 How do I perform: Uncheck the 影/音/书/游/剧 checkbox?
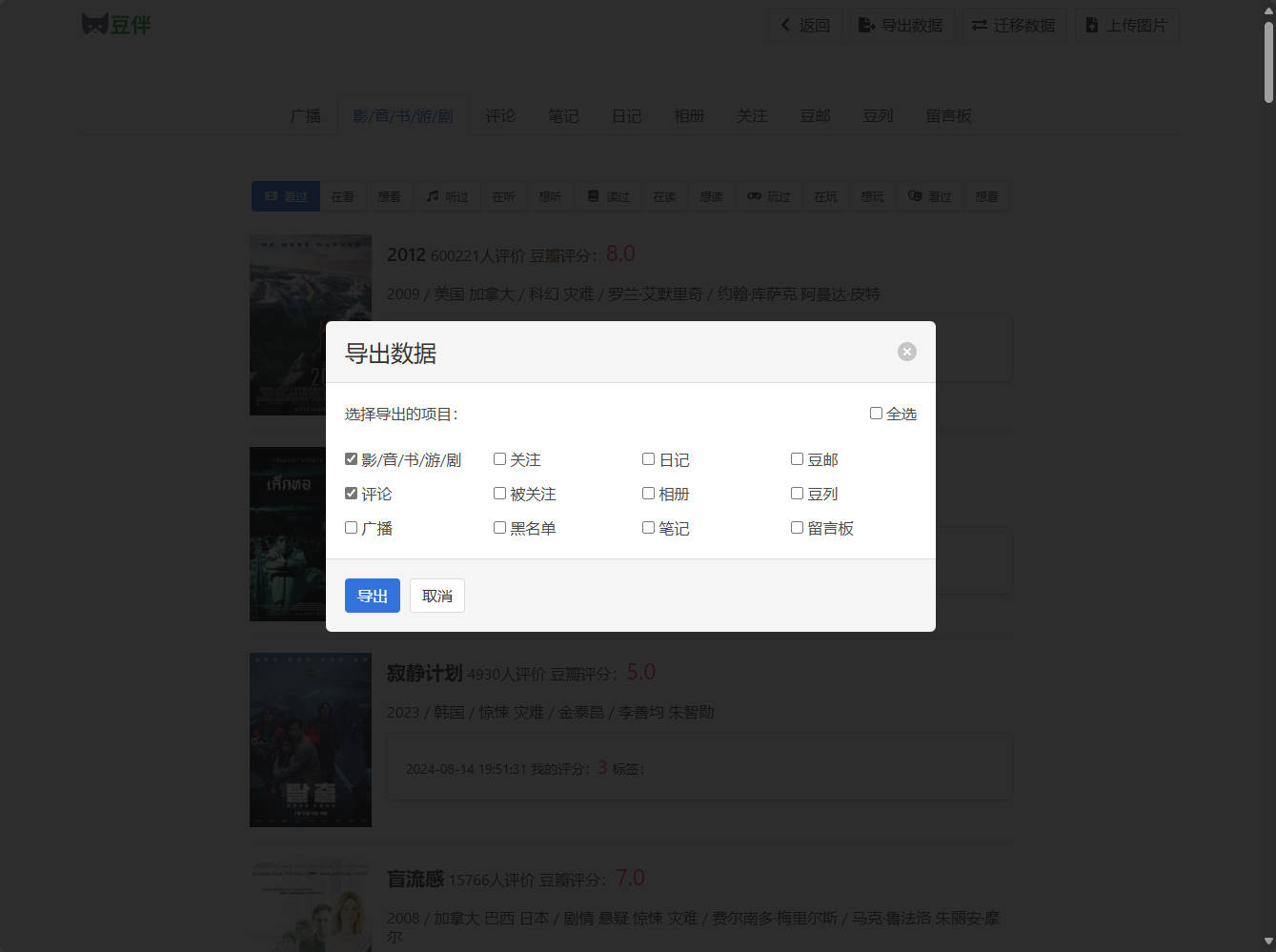[352, 459]
